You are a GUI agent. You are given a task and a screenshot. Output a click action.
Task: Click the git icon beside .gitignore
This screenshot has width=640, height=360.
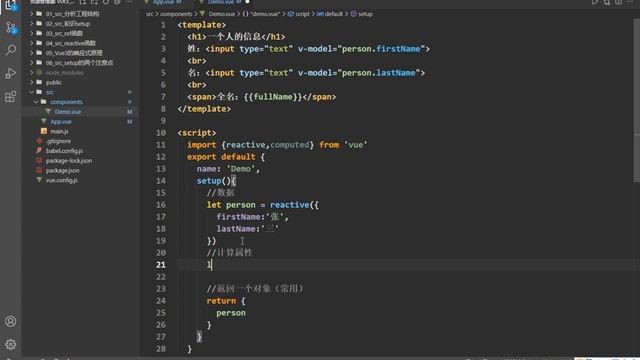click(x=39, y=141)
